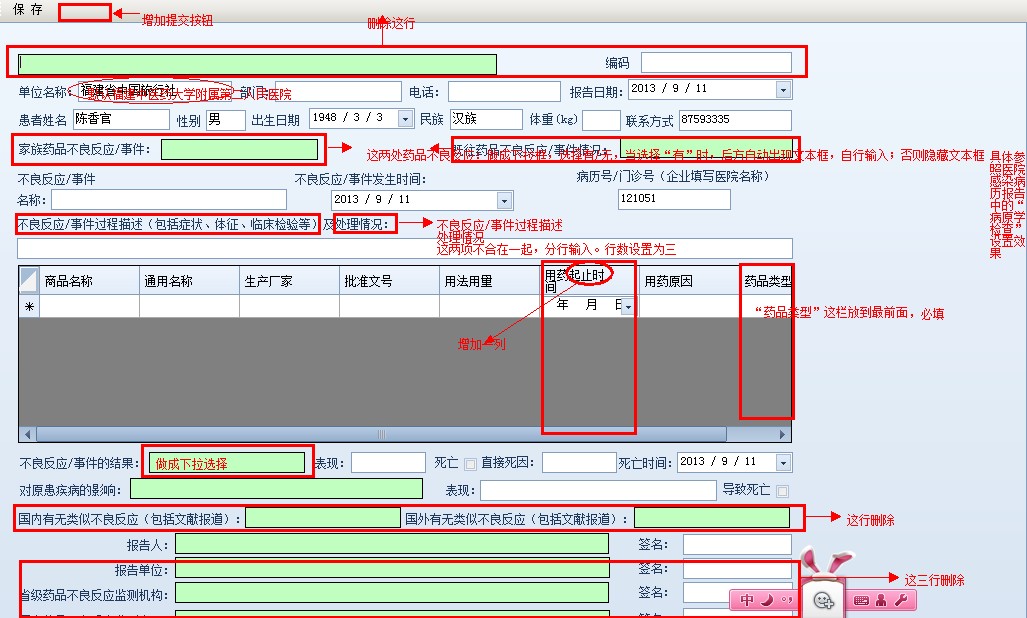Open the IME emoticon panel icon
This screenshot has width=1027, height=618.
[x=823, y=600]
